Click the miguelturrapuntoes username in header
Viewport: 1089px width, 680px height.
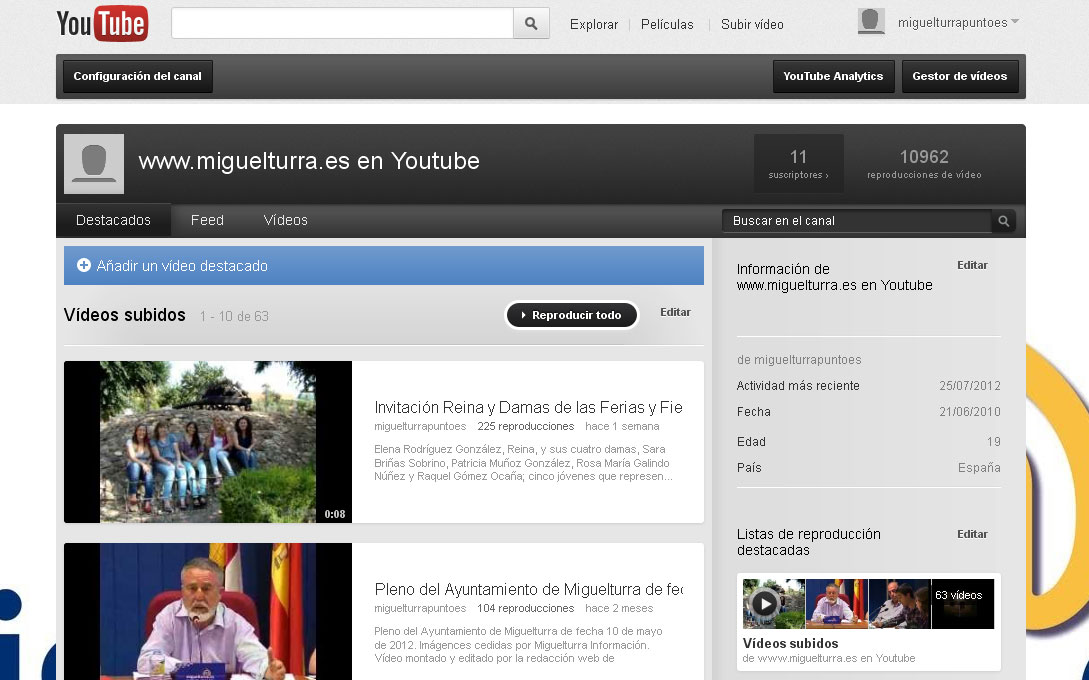click(x=952, y=23)
